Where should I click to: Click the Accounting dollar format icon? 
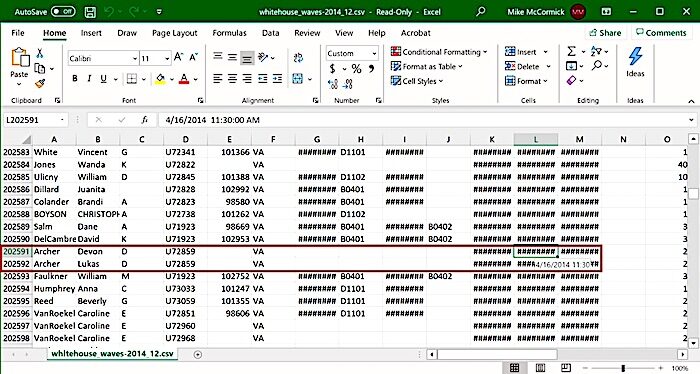(x=332, y=69)
